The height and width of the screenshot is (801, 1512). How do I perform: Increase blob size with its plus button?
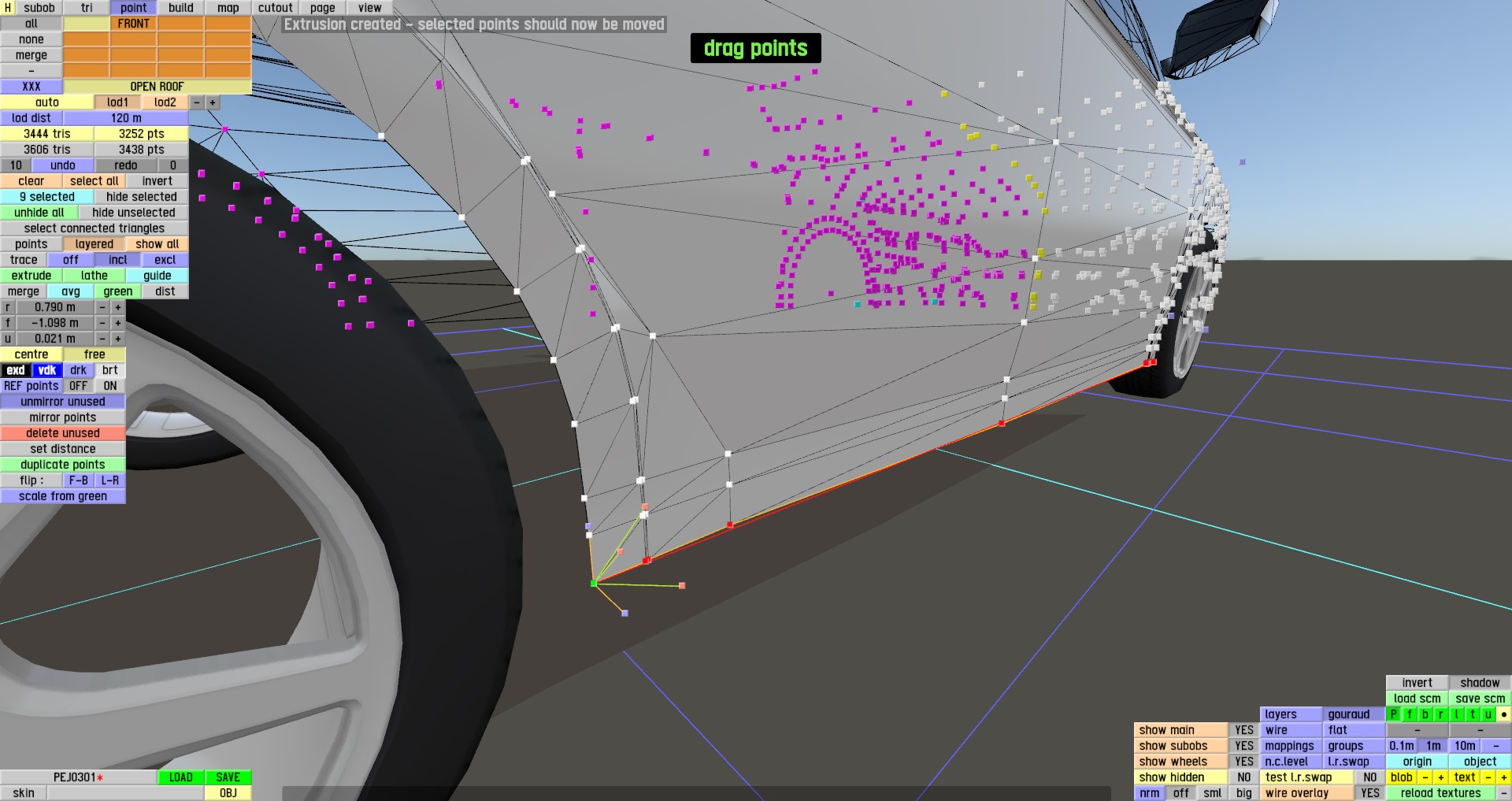tap(1441, 777)
